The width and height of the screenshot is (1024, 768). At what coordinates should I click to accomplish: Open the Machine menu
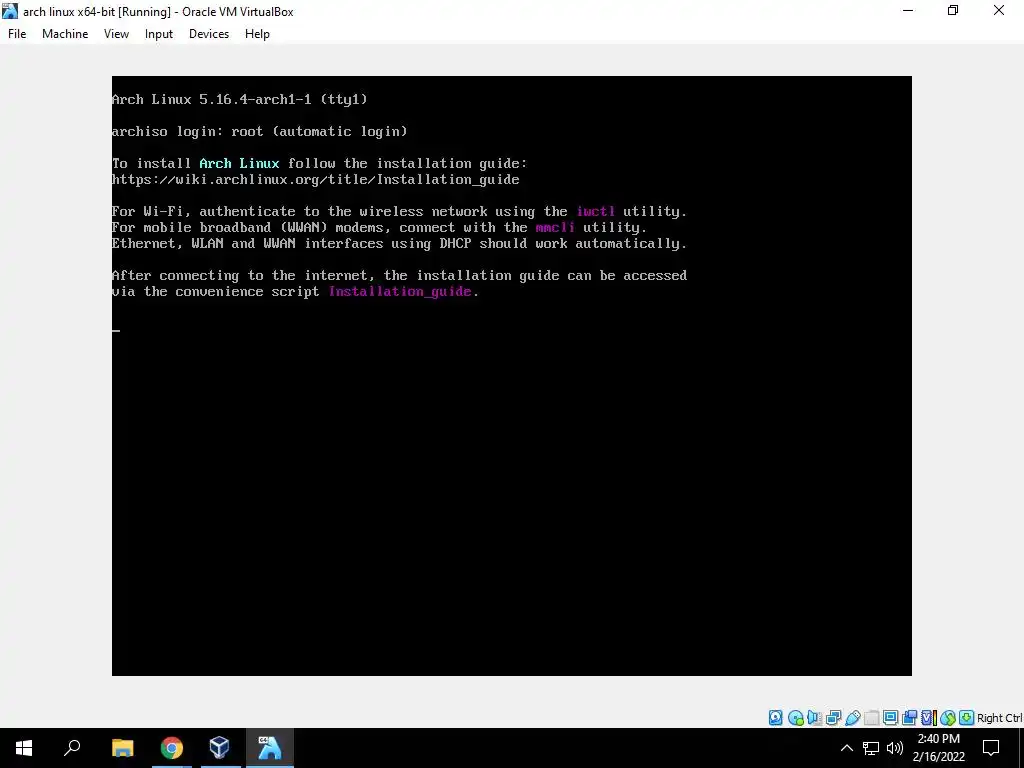point(65,34)
